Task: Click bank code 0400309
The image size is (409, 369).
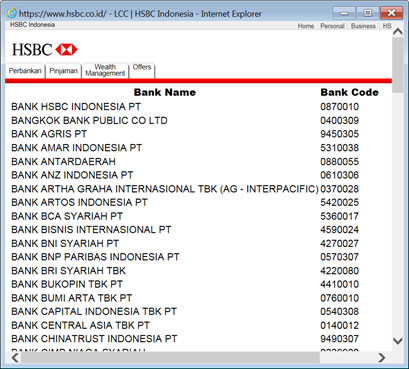Action: [x=340, y=120]
